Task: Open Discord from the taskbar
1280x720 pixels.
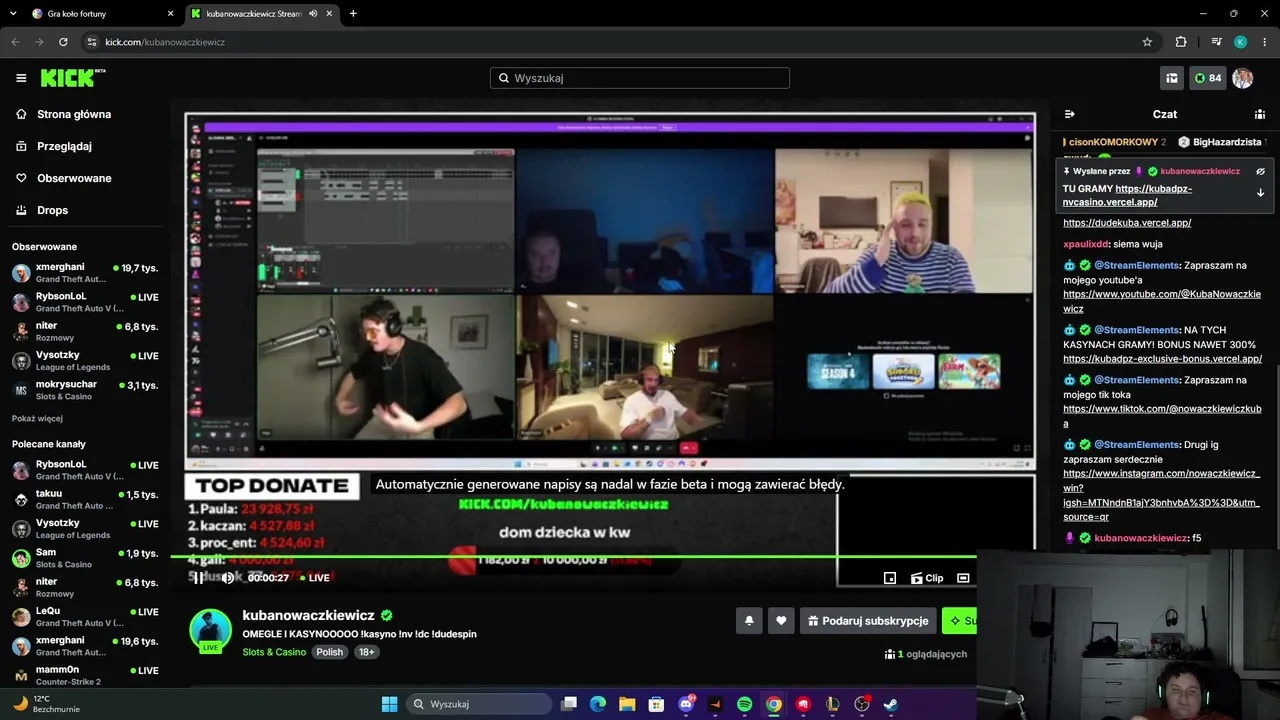Action: (x=686, y=704)
